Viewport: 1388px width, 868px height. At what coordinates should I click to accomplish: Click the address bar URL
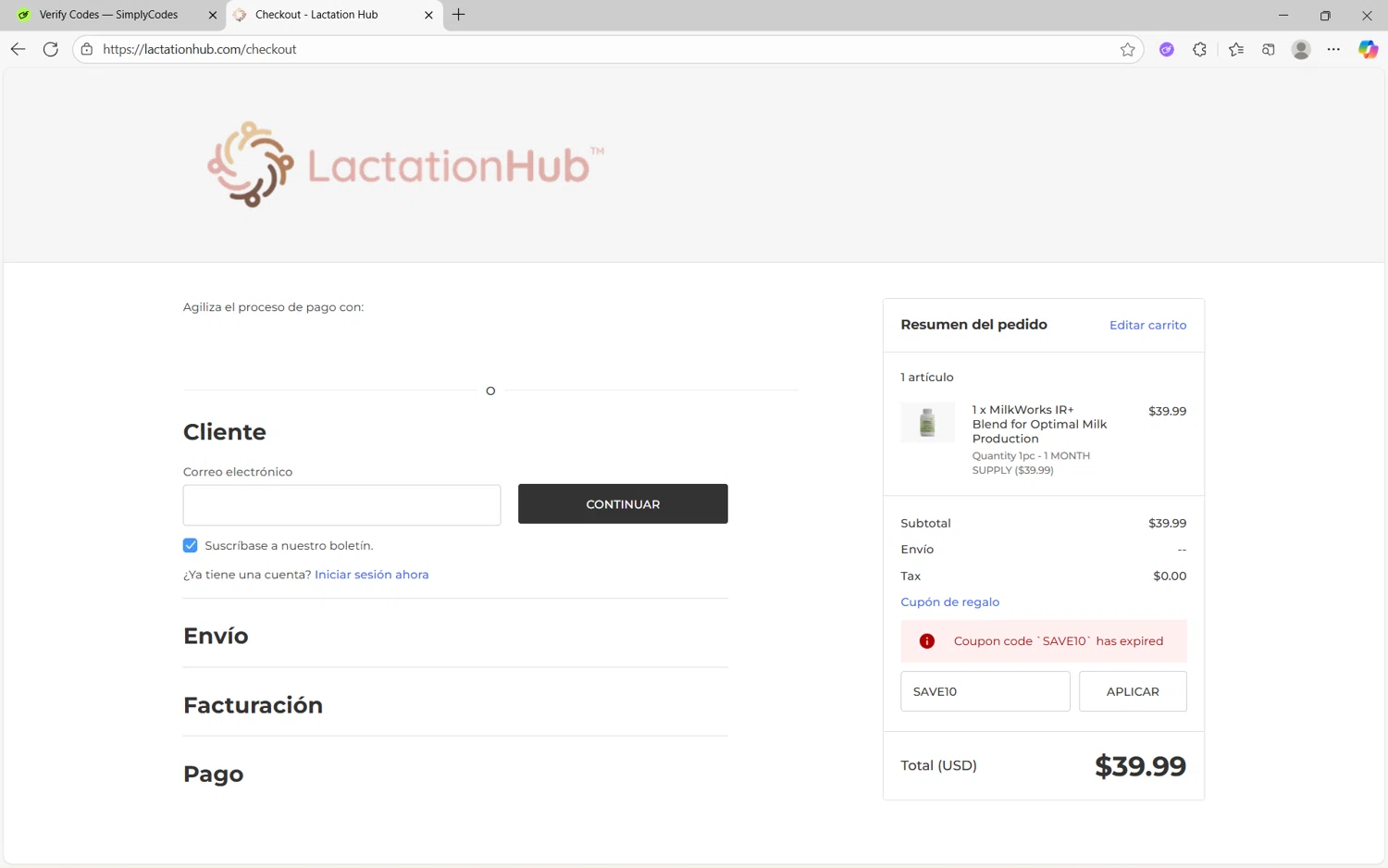[x=199, y=50]
